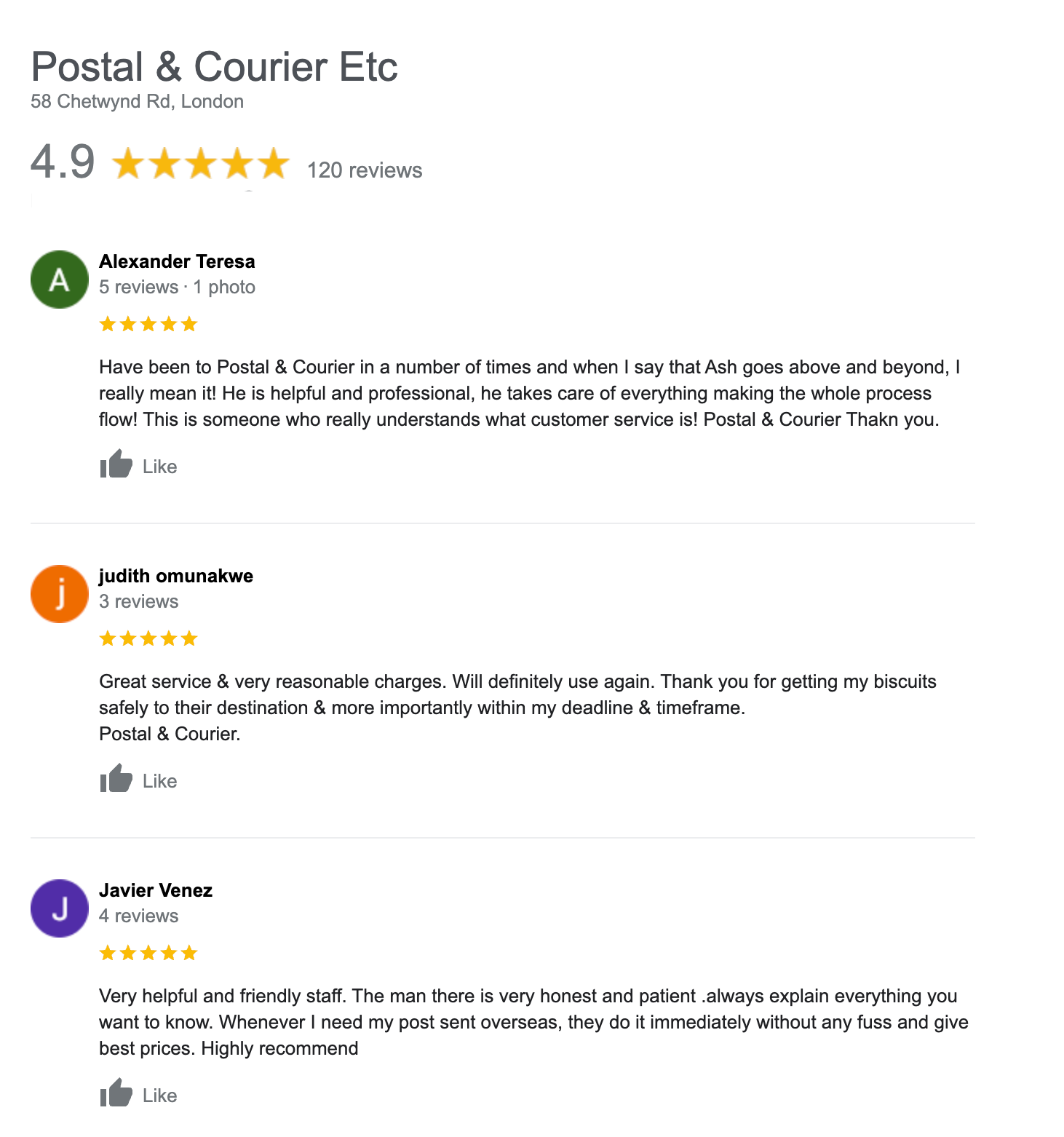Click the middle star of the header star row

coord(202,163)
